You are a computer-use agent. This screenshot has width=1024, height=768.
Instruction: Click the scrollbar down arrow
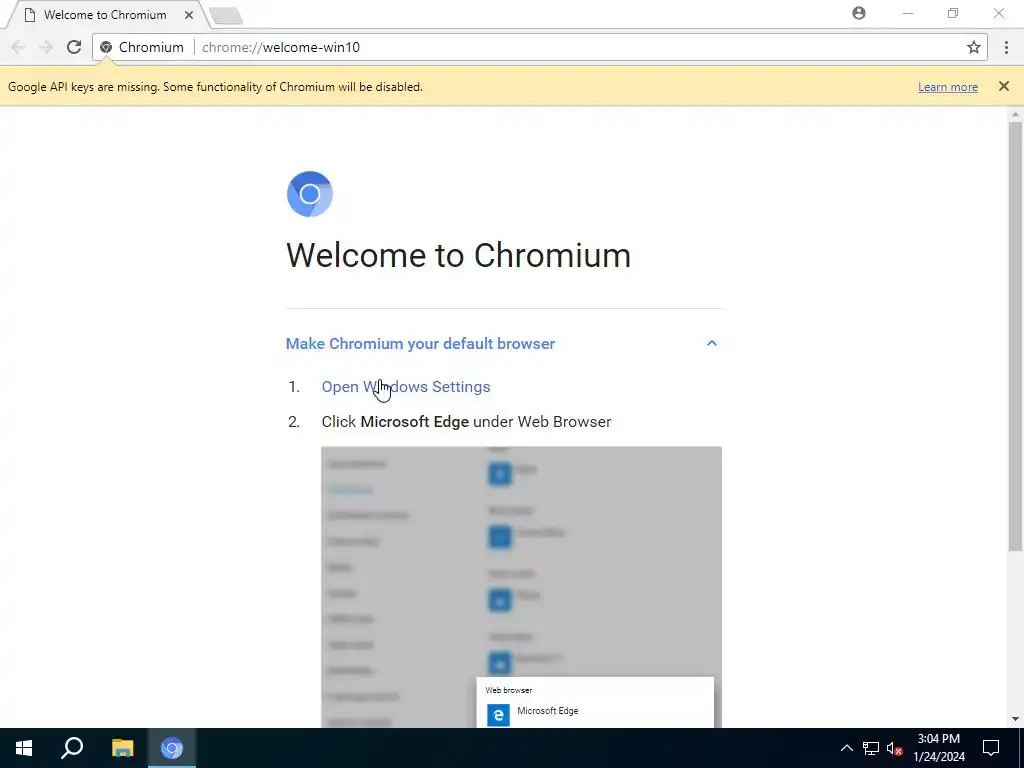click(x=1015, y=719)
